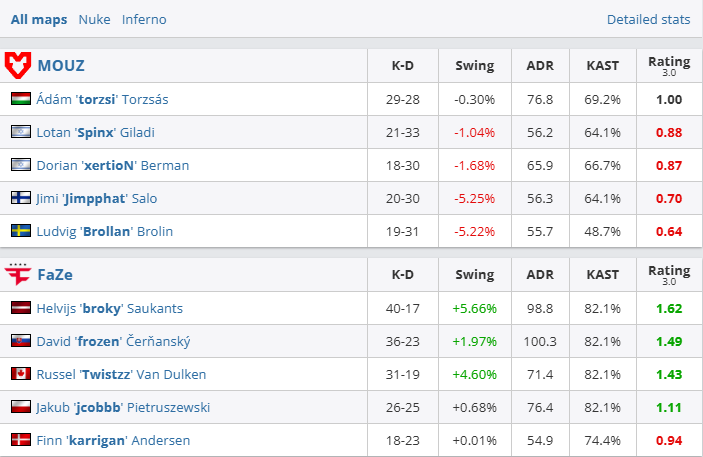Click the FaZe team logo icon
Image resolution: width=703 pixels, height=457 pixels.
tap(18, 274)
